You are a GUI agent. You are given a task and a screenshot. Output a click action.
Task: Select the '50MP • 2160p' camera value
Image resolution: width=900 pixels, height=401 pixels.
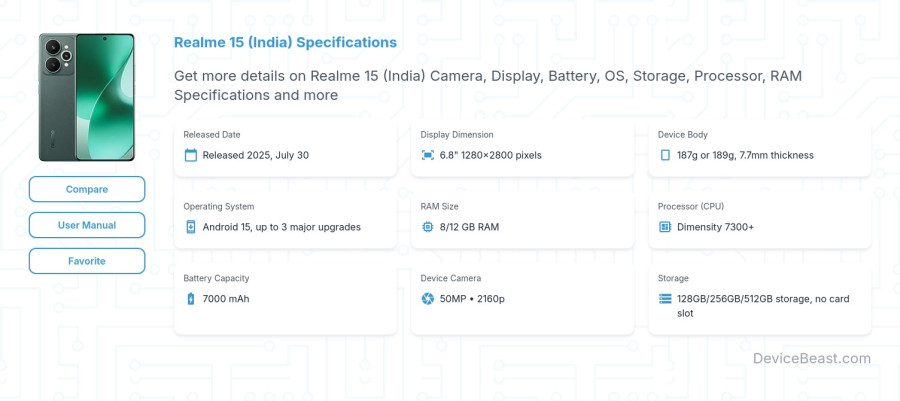pos(472,298)
